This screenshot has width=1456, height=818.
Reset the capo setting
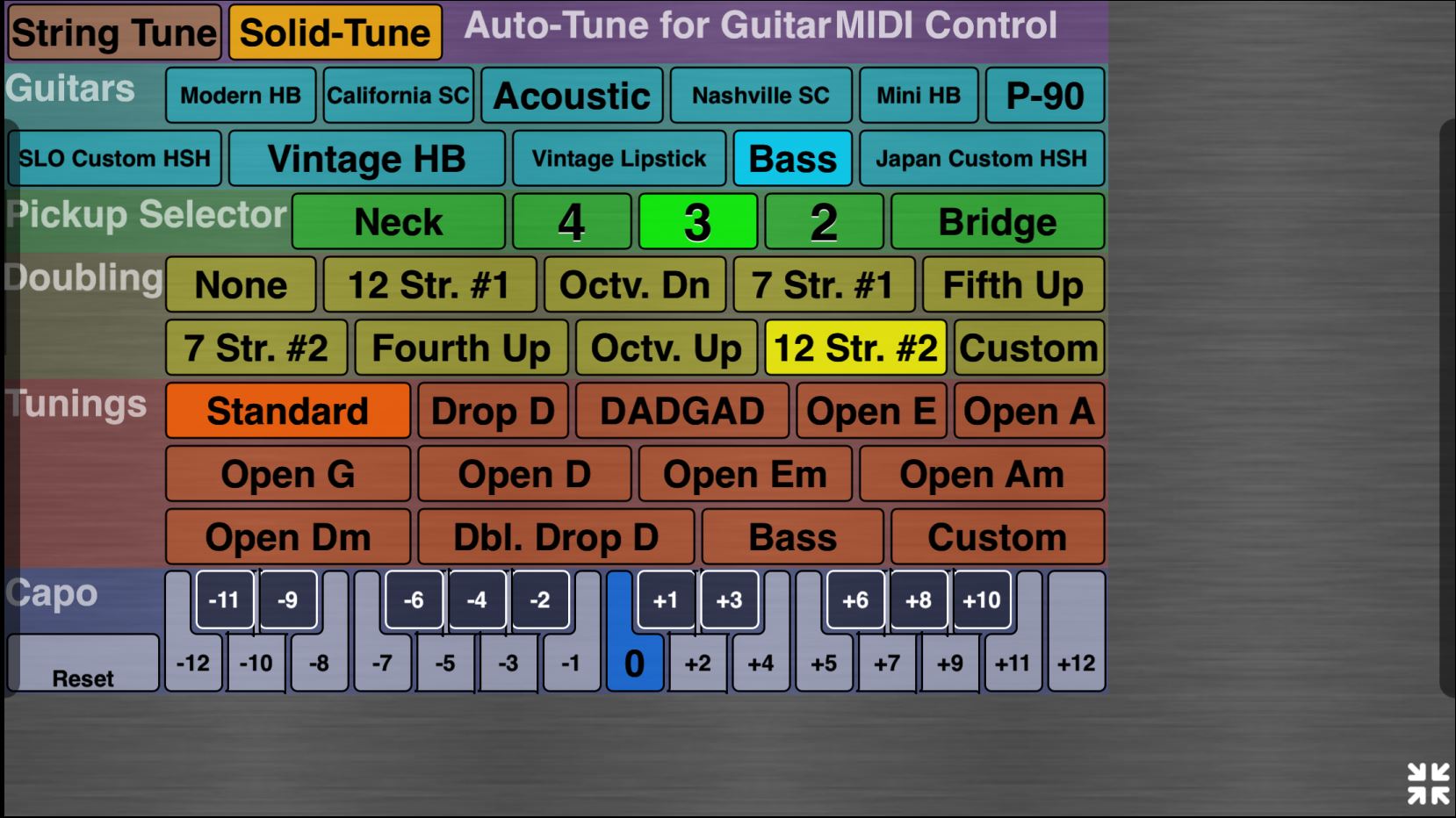click(x=83, y=664)
